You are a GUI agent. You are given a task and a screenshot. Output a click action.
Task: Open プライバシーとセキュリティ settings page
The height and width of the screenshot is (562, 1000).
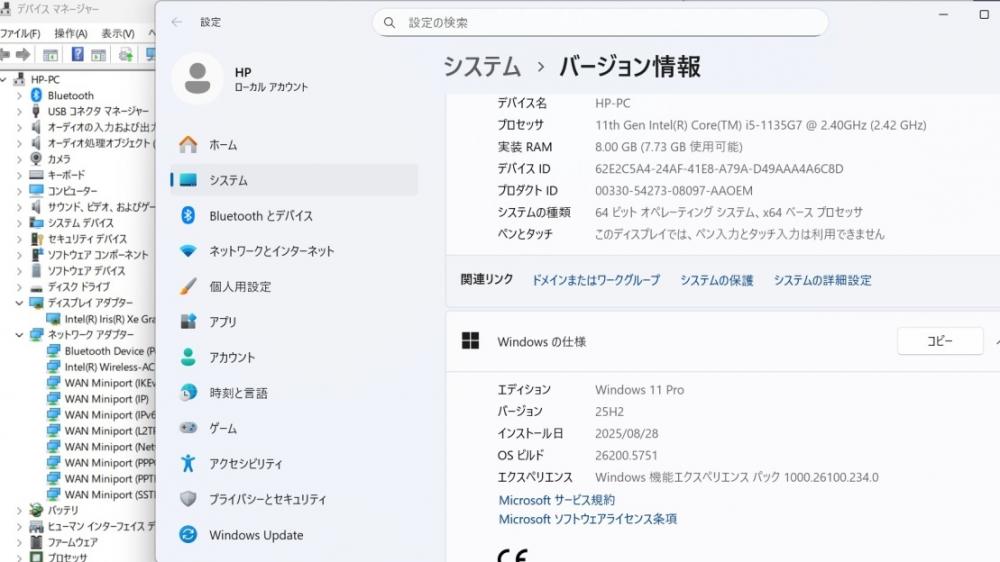click(x=293, y=499)
